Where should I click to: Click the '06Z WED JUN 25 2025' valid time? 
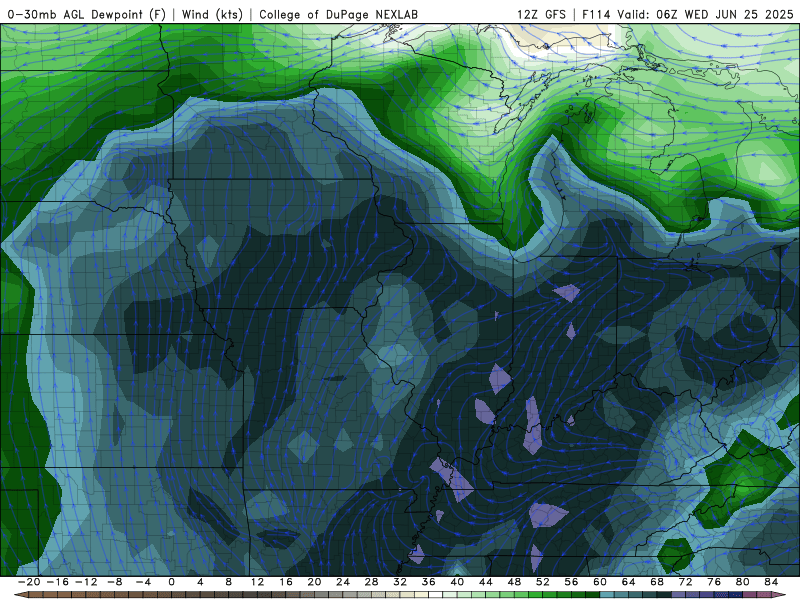[724, 14]
